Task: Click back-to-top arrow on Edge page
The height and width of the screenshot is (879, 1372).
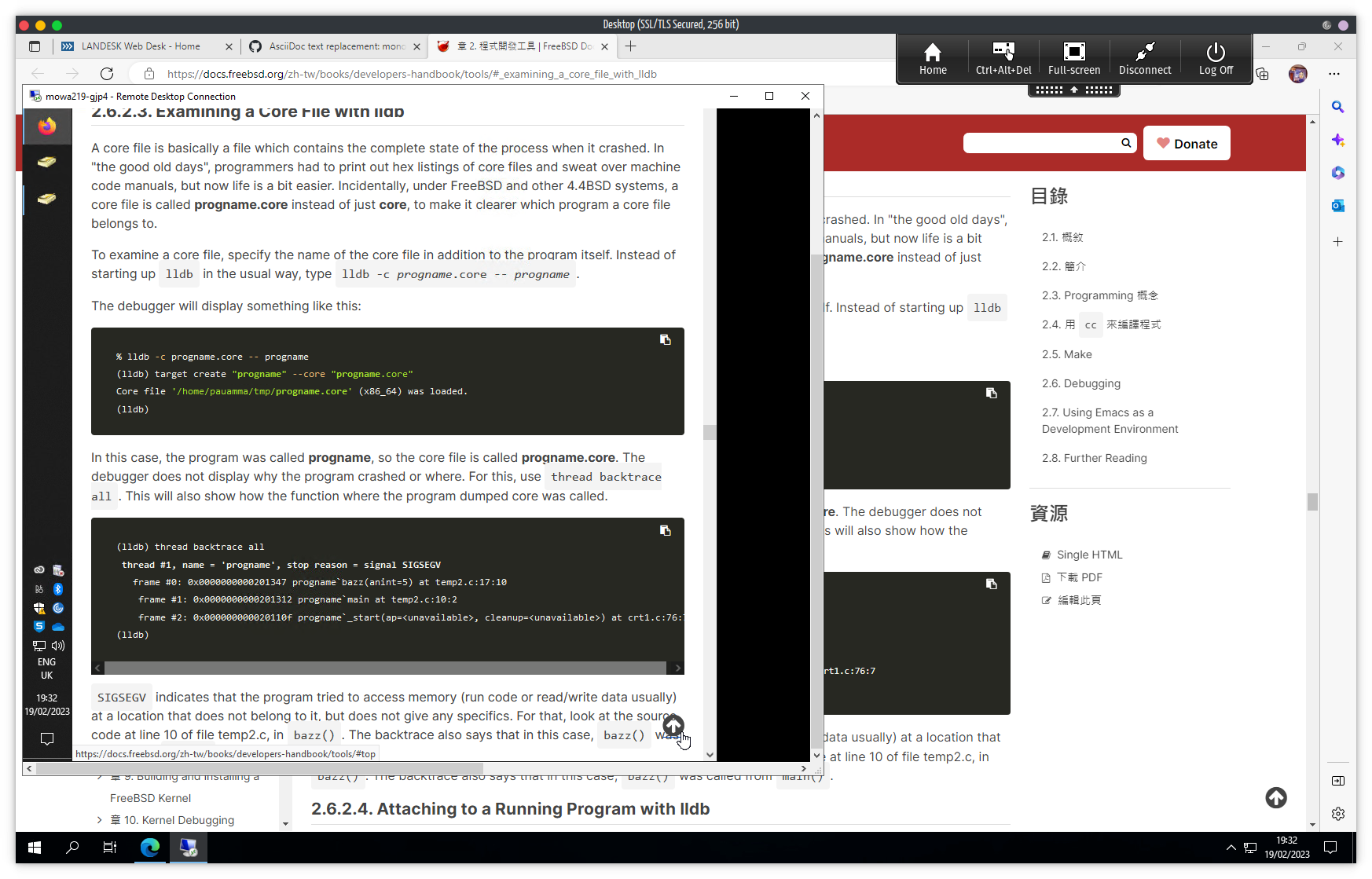Action: pyautogui.click(x=1276, y=798)
